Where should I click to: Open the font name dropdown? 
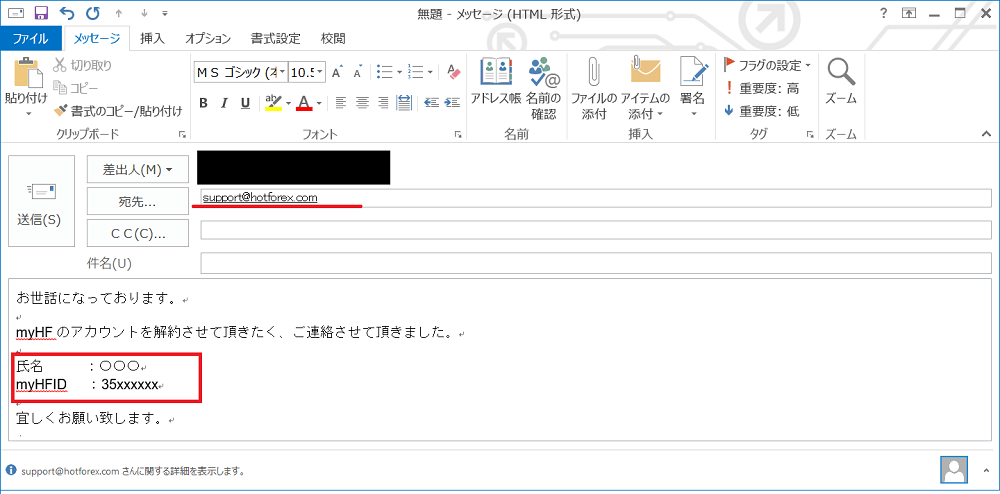tap(282, 72)
